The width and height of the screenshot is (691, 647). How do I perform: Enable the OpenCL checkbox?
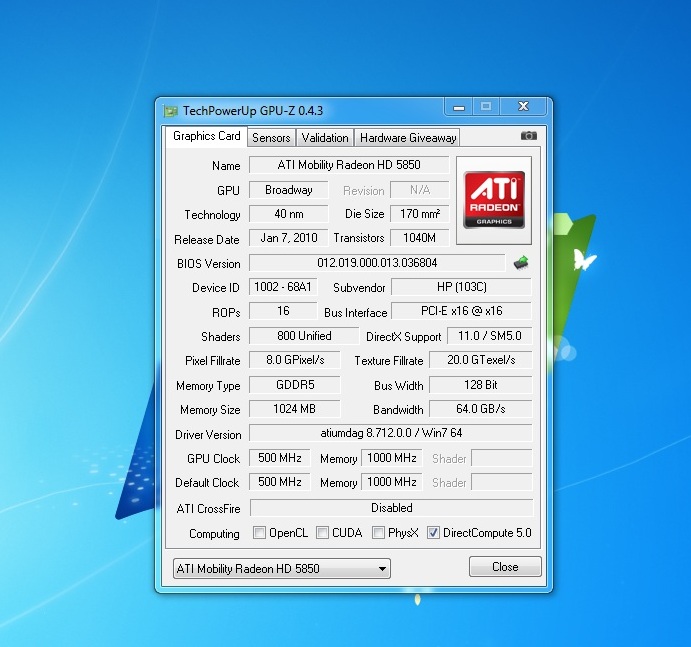tap(259, 533)
